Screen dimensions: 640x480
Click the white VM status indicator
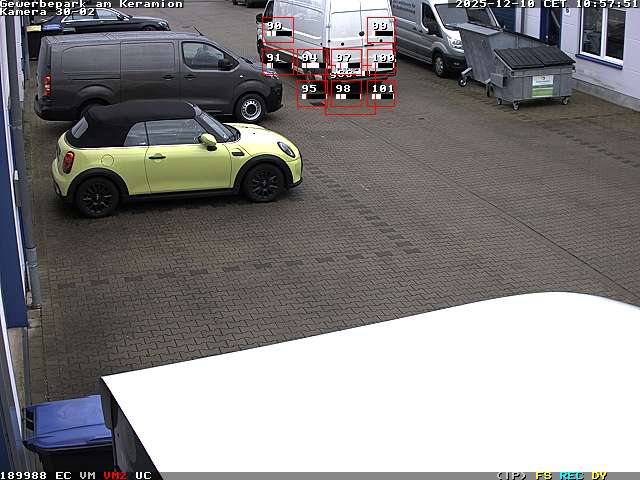(87, 475)
